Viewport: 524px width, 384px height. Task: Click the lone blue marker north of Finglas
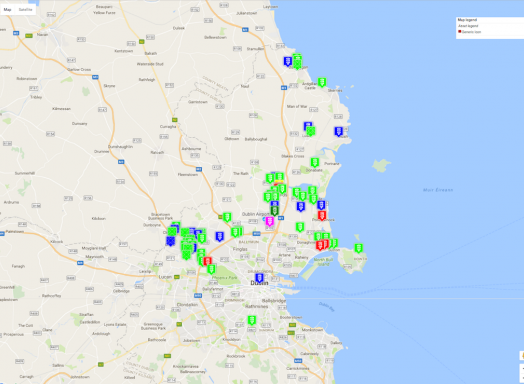click(220, 237)
